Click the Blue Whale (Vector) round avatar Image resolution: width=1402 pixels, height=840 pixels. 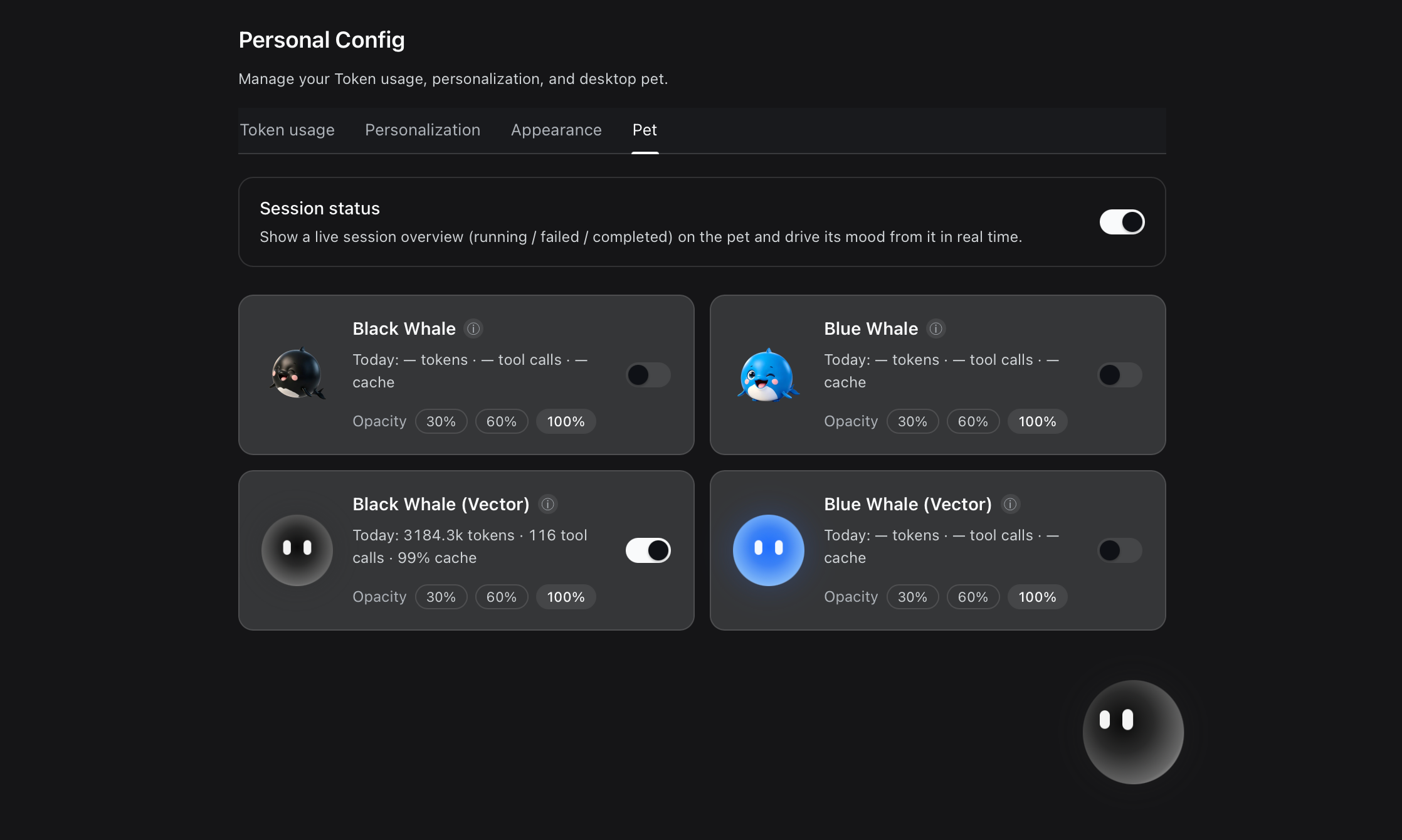pyautogui.click(x=769, y=550)
